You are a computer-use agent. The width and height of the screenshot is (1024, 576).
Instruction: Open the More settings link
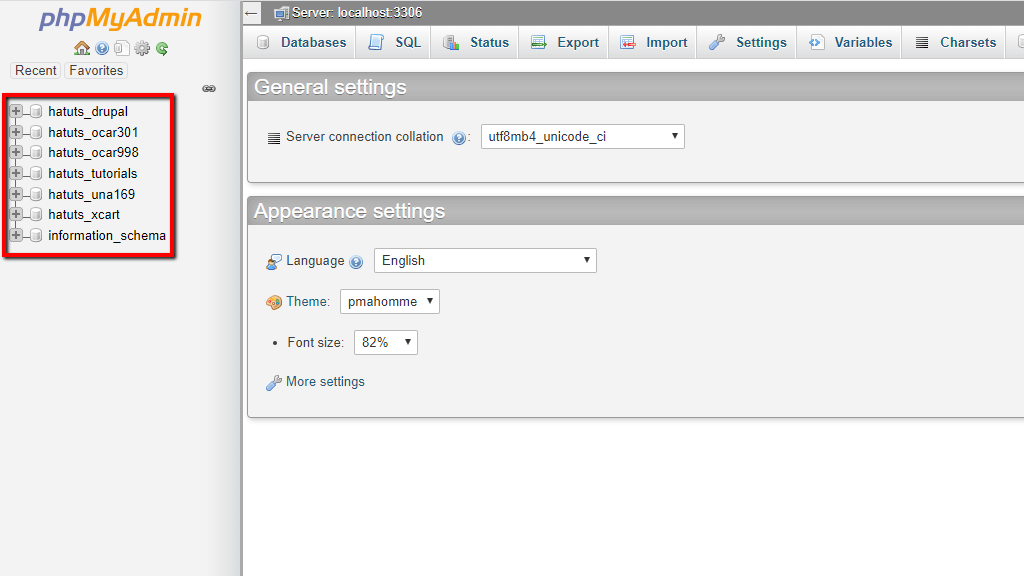[325, 382]
